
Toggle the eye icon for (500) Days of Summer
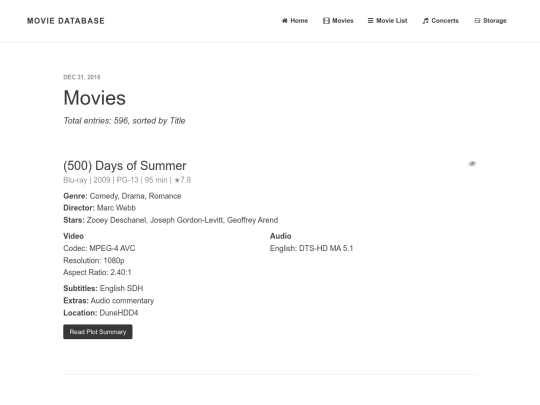tap(472, 164)
